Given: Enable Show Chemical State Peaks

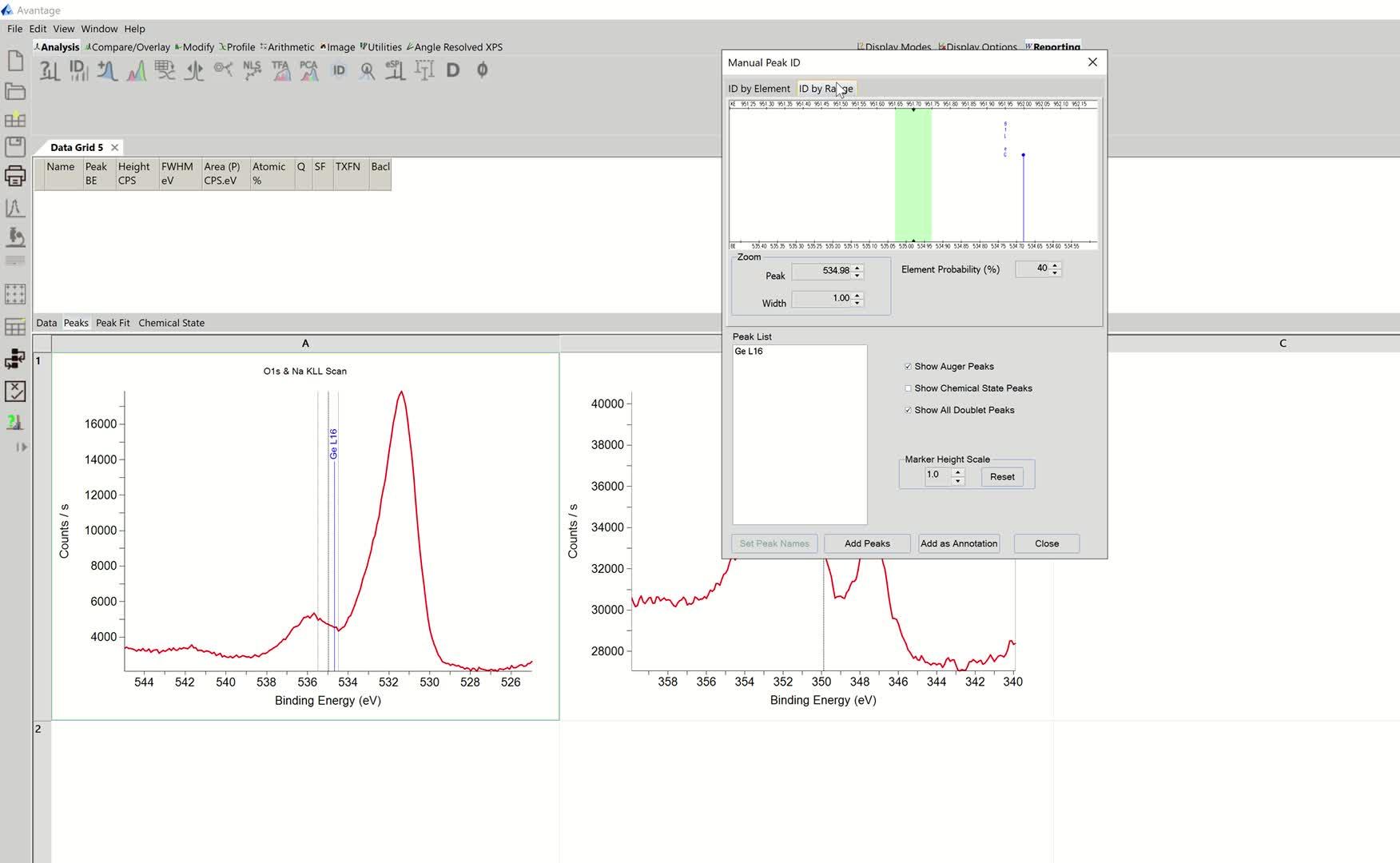Looking at the screenshot, I should [x=908, y=388].
